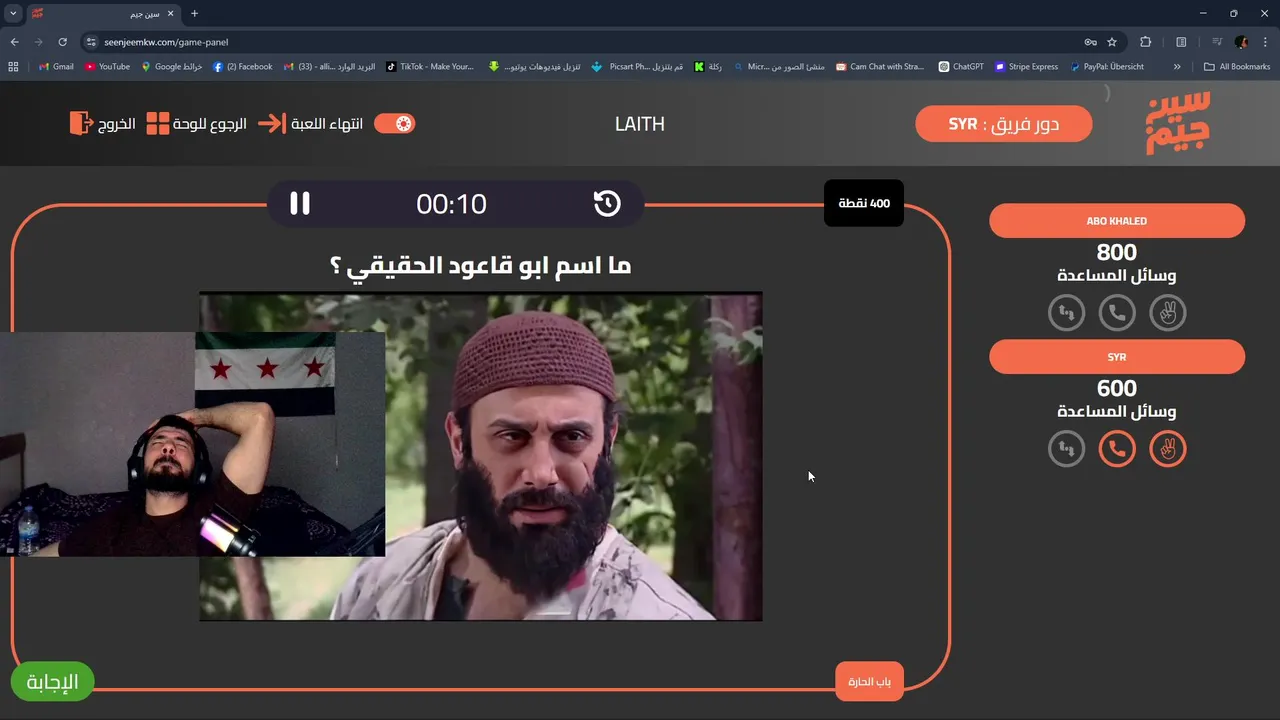Click the question image of bearded man
The width and height of the screenshot is (1280, 720).
[480, 456]
